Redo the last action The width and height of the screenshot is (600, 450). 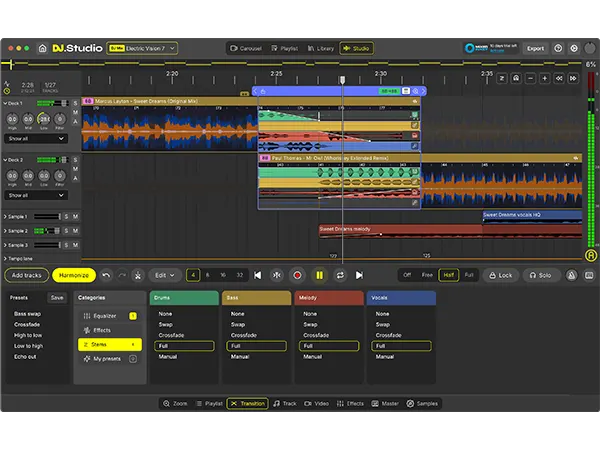point(122,275)
